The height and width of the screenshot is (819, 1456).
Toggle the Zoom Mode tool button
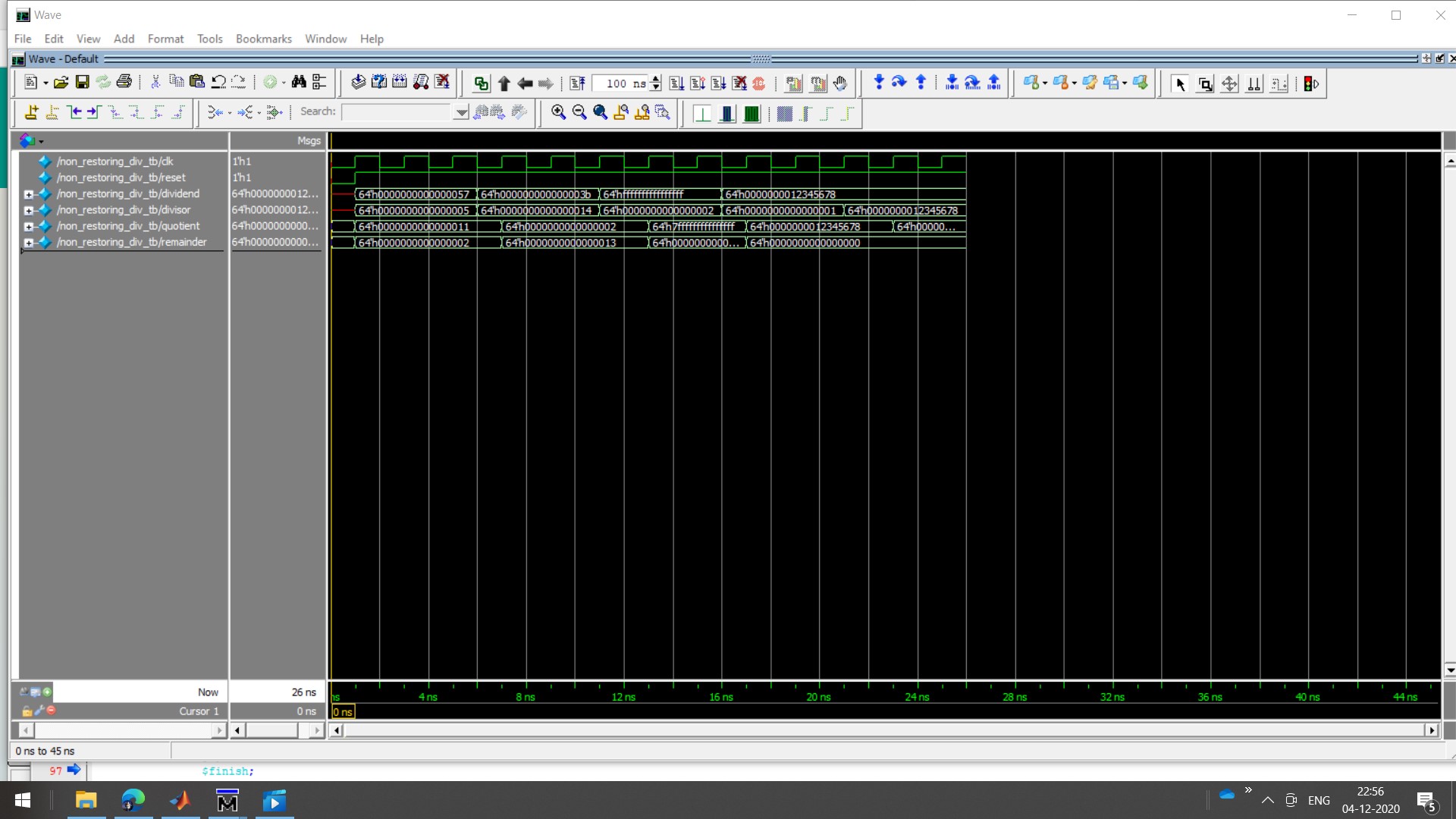click(x=1204, y=83)
